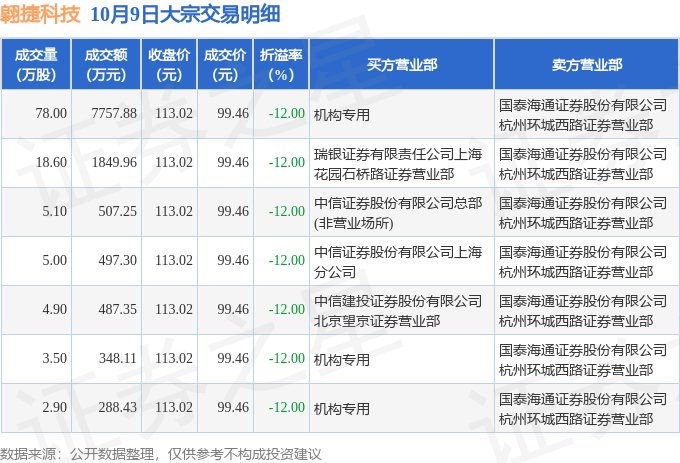
Task: Click -12.00 in the 507.25 row
Action: (x=287, y=212)
